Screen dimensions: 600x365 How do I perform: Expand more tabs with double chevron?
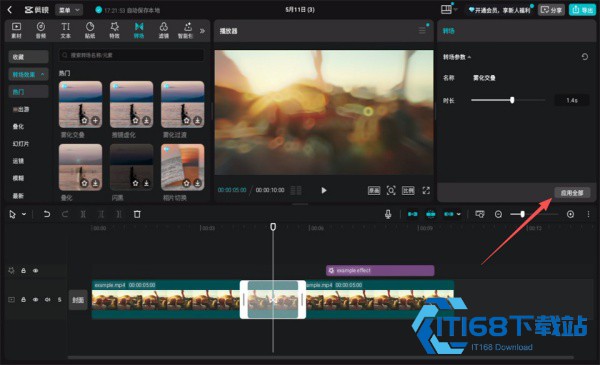click(x=202, y=31)
